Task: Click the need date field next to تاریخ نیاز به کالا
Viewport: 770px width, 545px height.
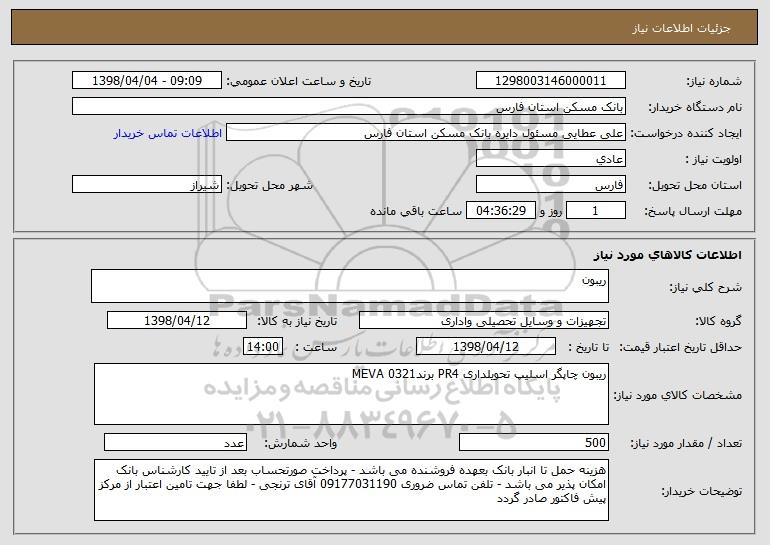Action: [x=177, y=321]
